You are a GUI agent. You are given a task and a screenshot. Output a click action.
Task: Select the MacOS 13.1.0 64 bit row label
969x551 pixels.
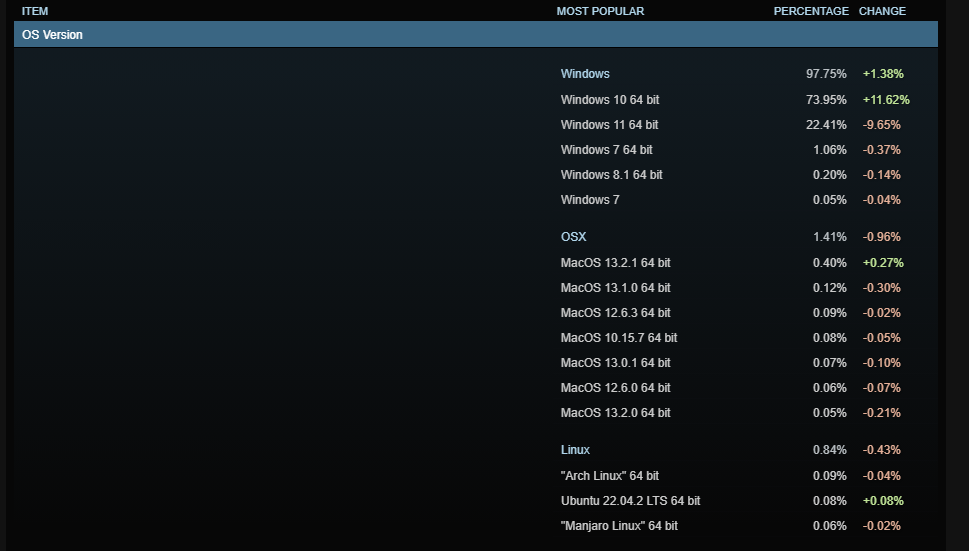(616, 288)
